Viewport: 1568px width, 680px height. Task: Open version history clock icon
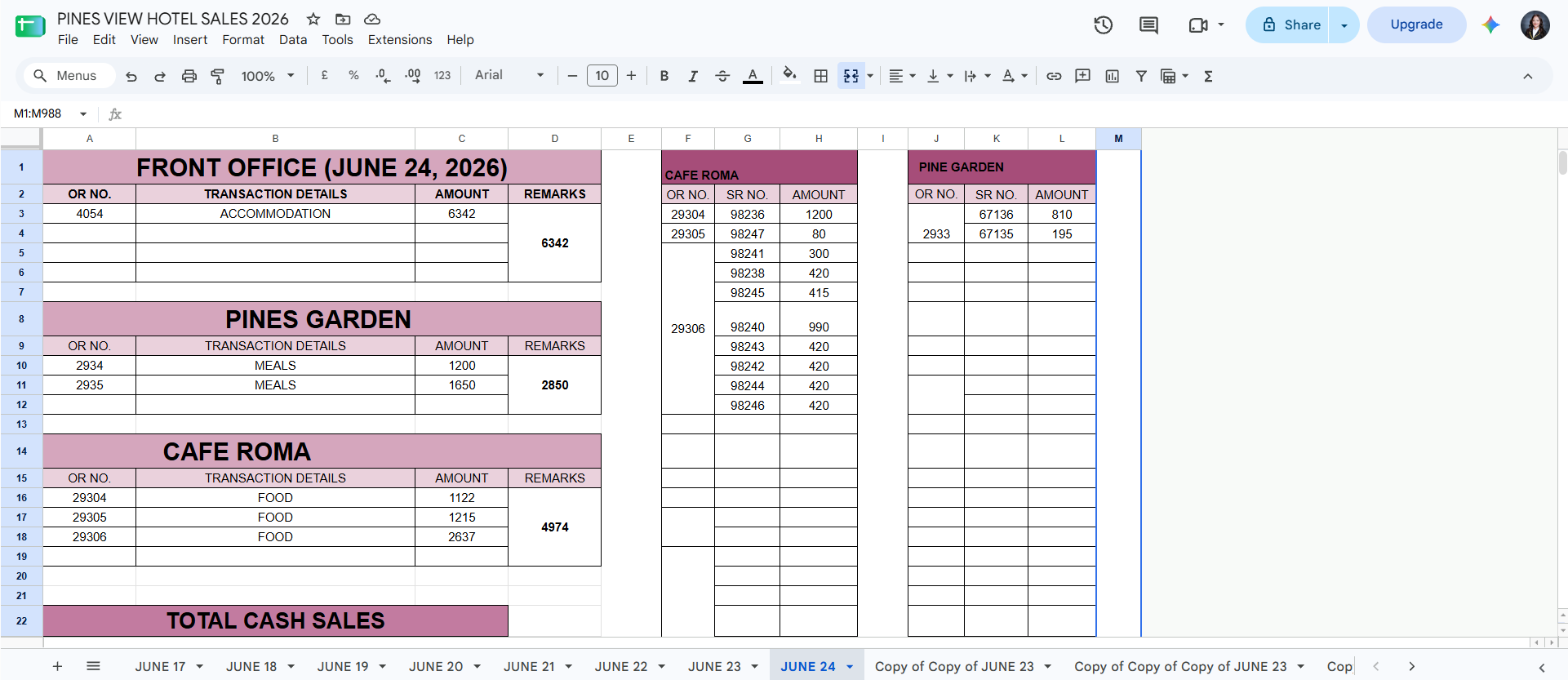coord(1104,25)
